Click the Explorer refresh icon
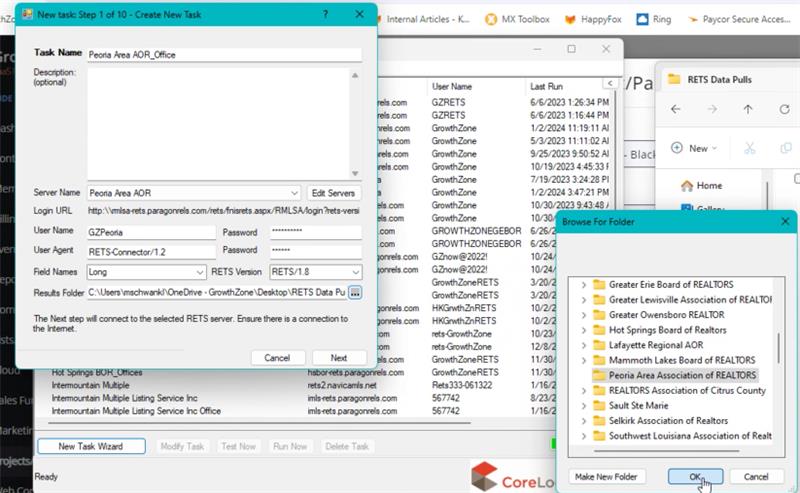Screen dimensions: 800x493 pos(782,109)
